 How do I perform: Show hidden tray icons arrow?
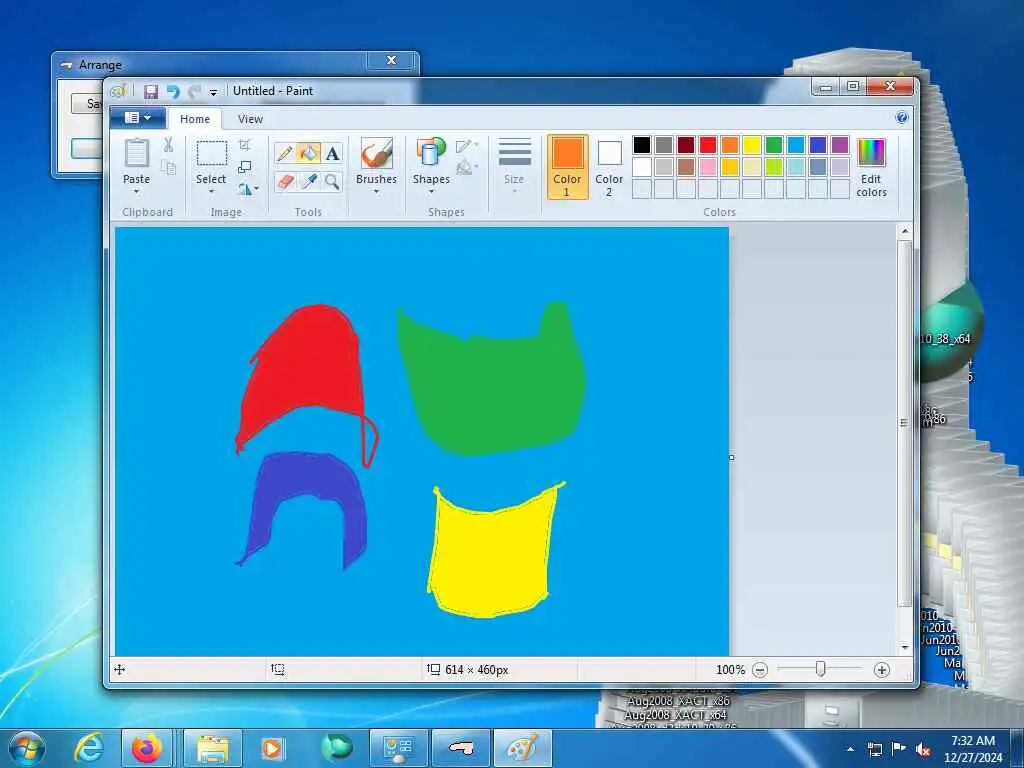click(x=850, y=749)
